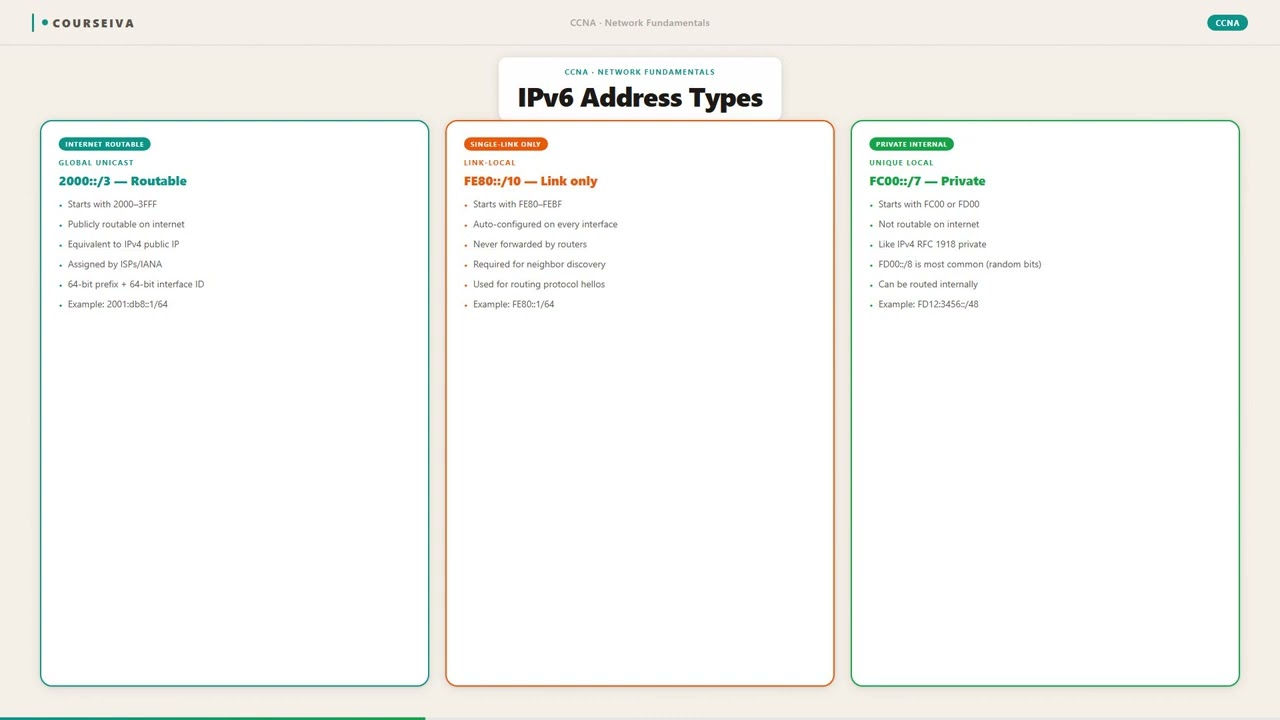Click 'Starts with 2000–3FFF' bullet
This screenshot has height=720, width=1280.
pyautogui.click(x=112, y=204)
